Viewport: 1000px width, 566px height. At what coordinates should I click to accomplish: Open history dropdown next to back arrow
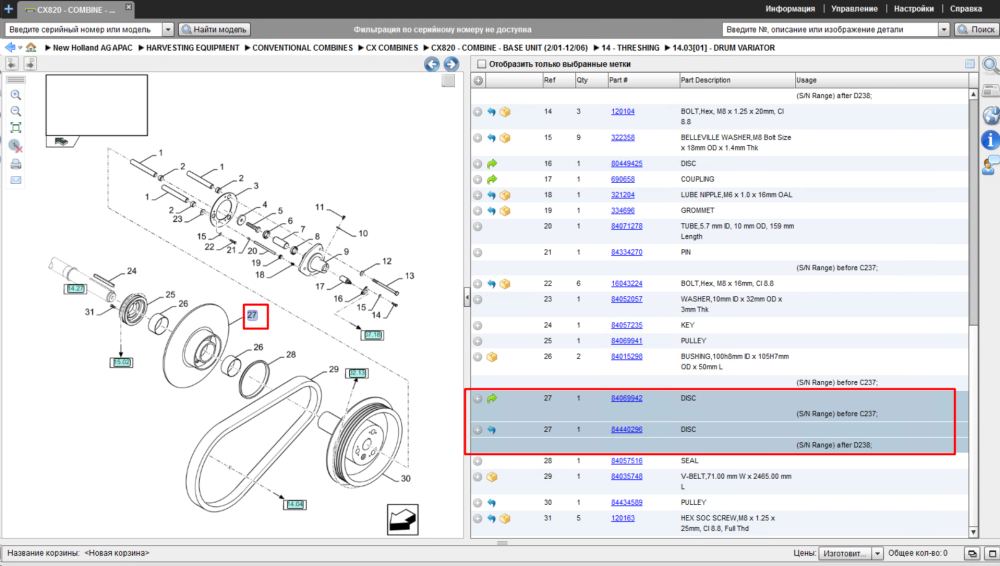pyautogui.click(x=20, y=48)
